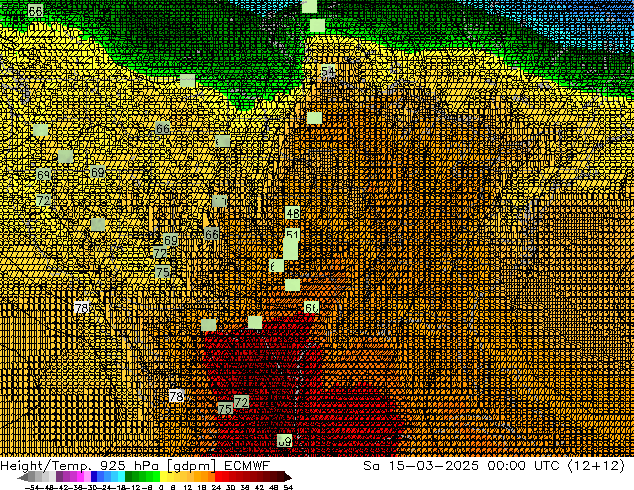
Task: Click the right arrow tip of the legend bar
Action: click(x=290, y=477)
